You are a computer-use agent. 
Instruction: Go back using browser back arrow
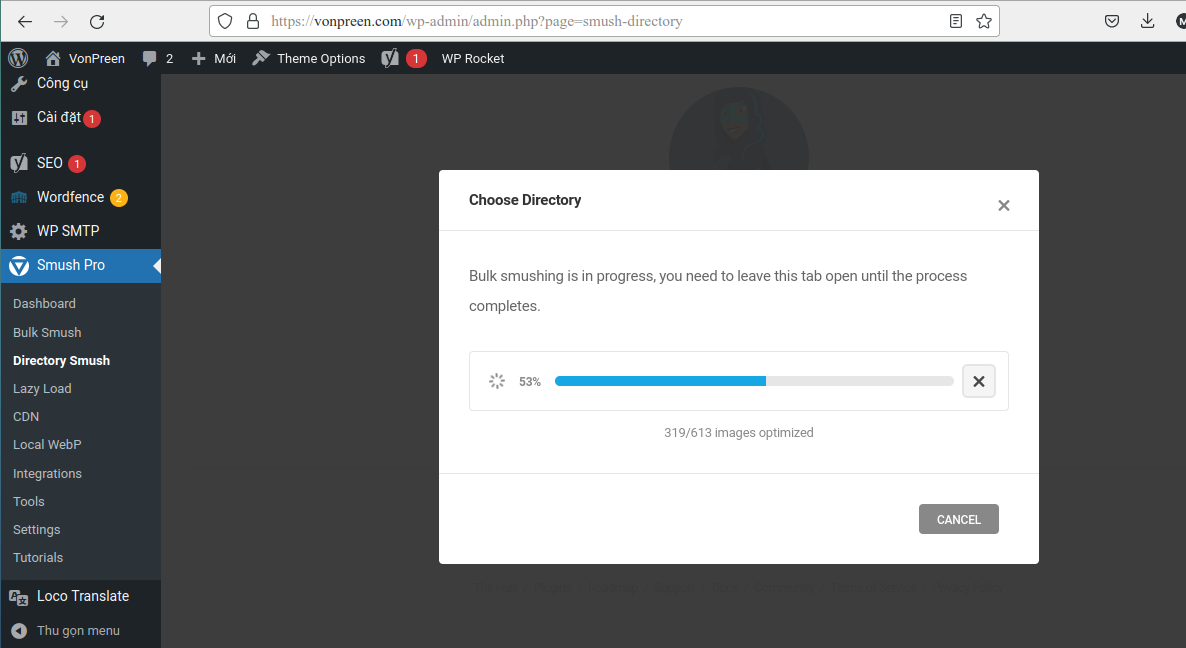pyautogui.click(x=25, y=21)
